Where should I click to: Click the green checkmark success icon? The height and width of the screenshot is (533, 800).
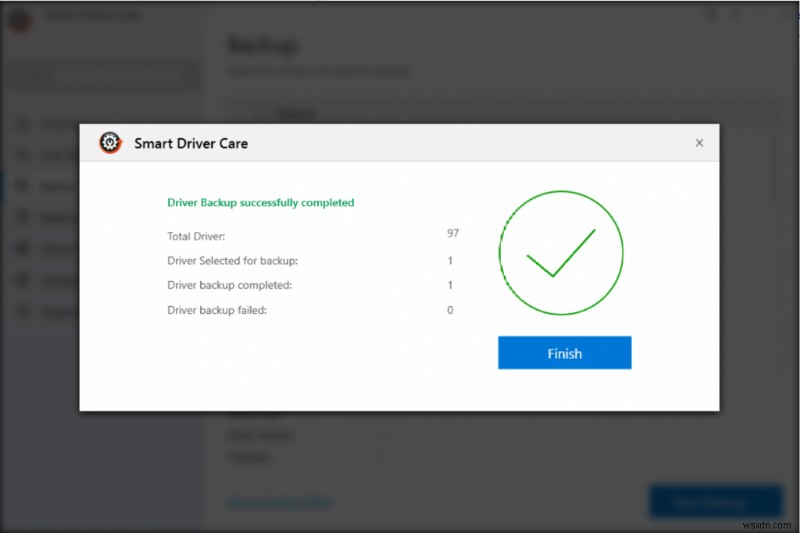coord(561,252)
